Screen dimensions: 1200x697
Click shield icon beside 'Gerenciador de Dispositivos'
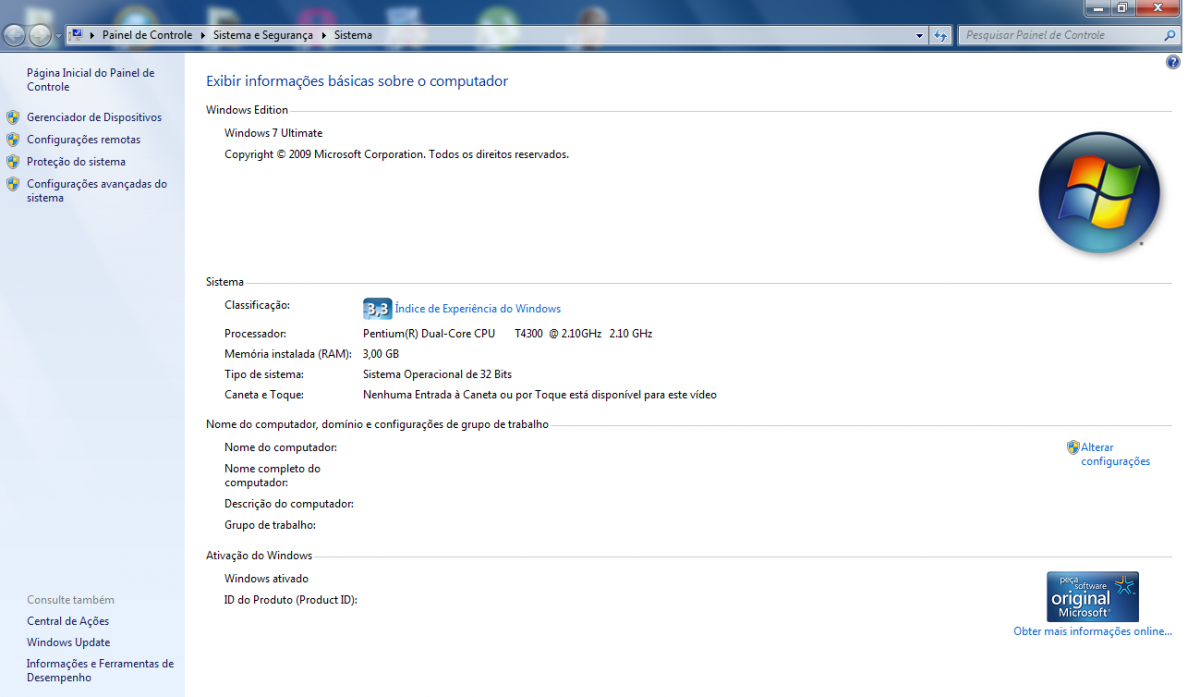point(13,117)
